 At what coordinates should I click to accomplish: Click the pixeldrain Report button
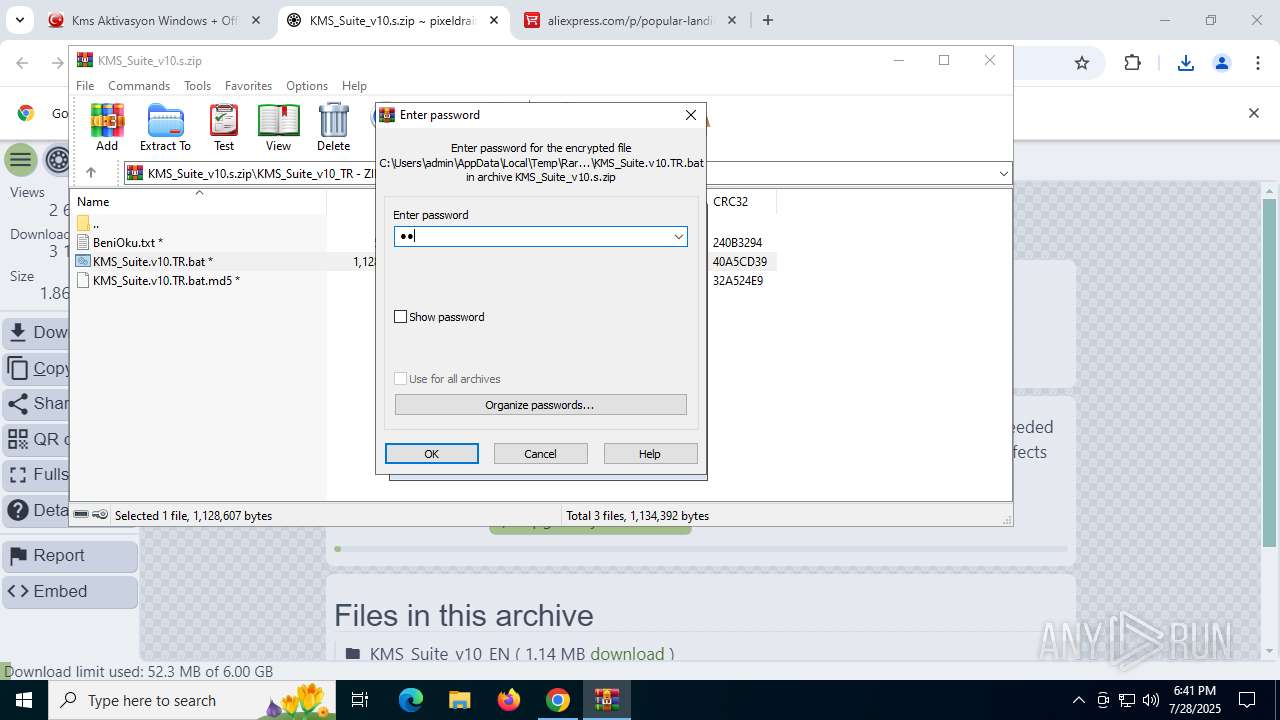70,556
